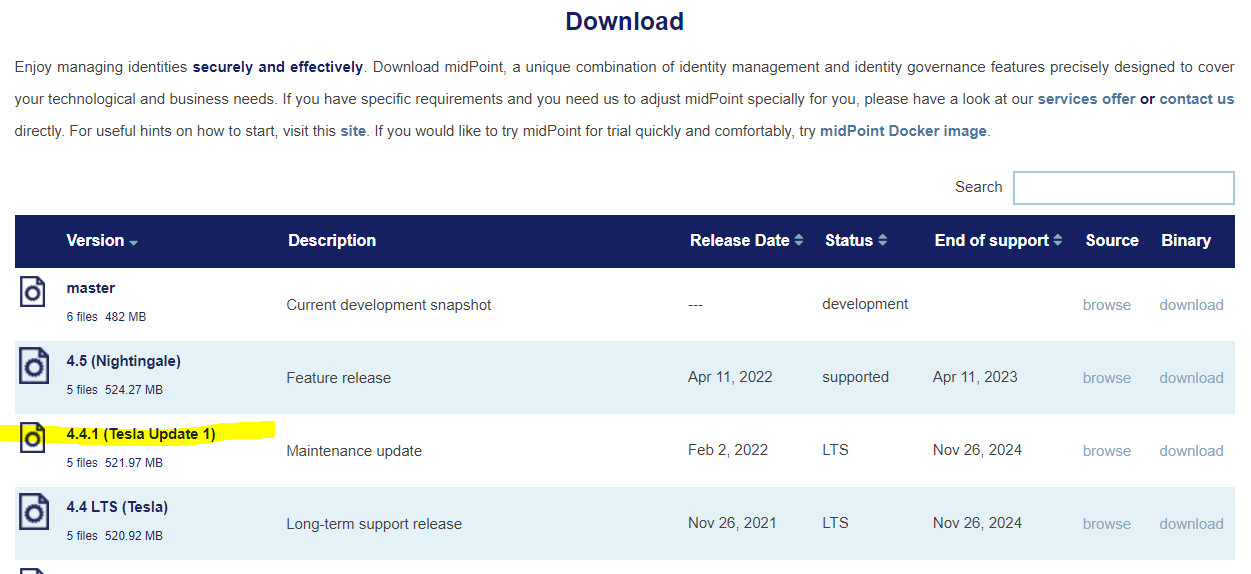Click the 'supported' status cell
The width and height of the screenshot is (1251, 574).
855,378
